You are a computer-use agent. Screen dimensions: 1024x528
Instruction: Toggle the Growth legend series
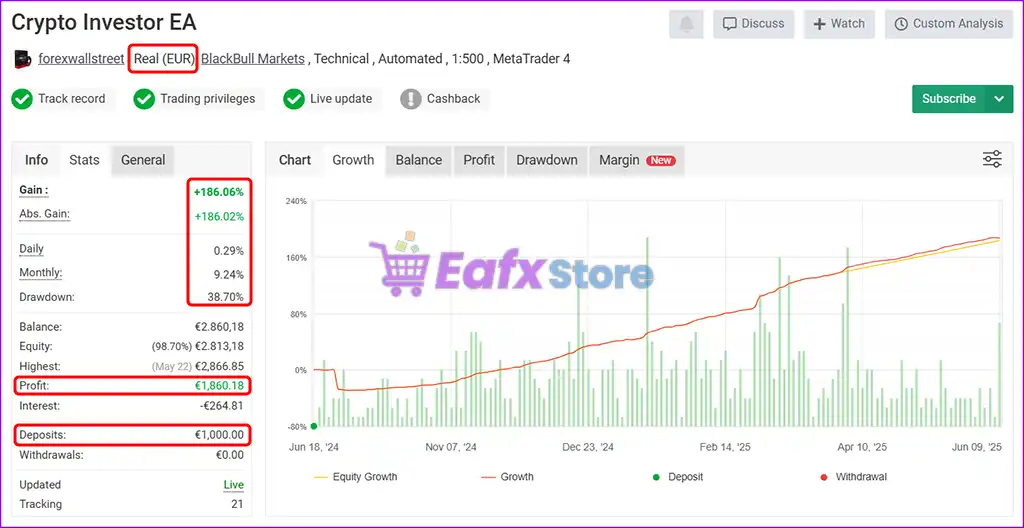tap(507, 477)
